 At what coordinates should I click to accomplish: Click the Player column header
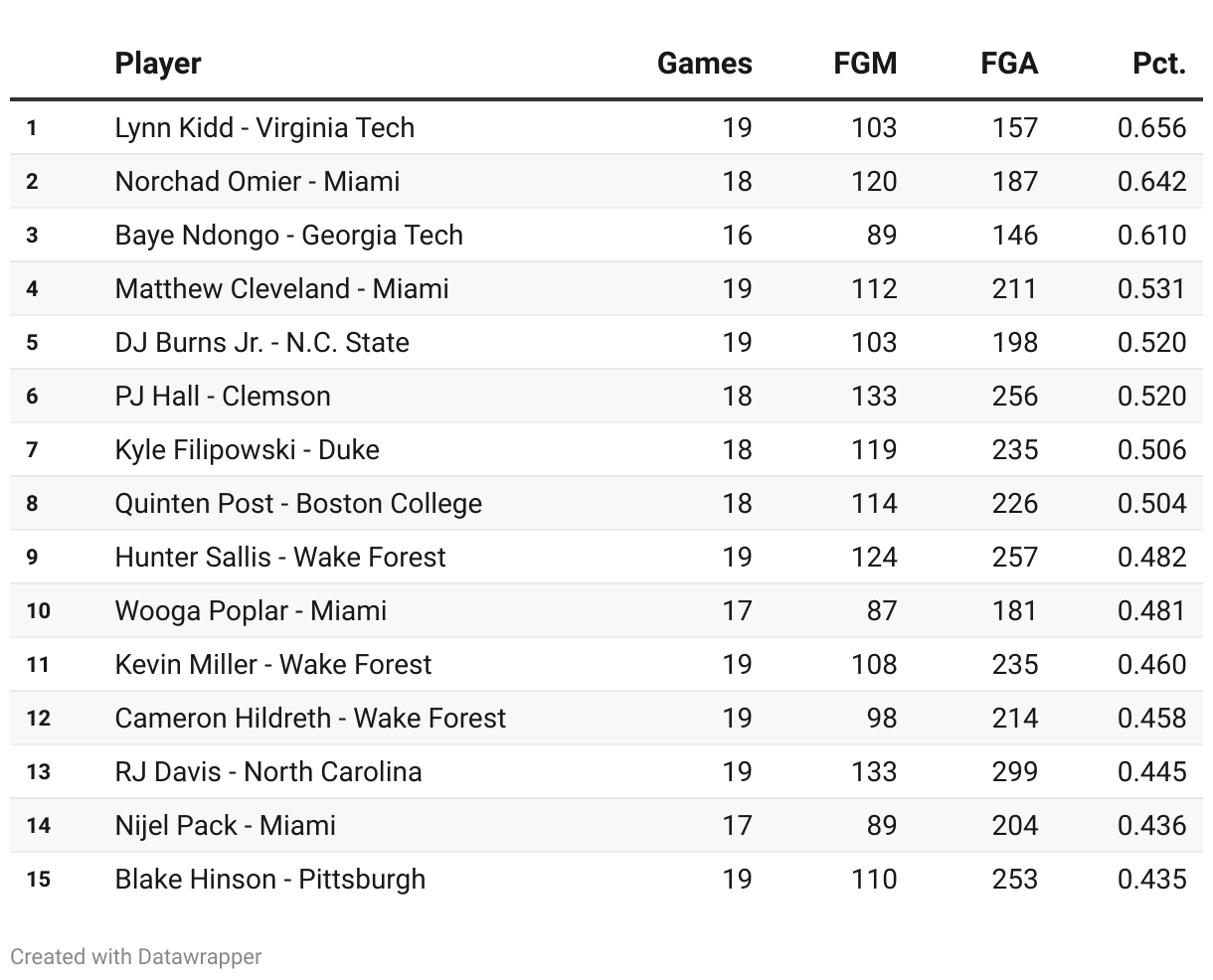tap(158, 64)
